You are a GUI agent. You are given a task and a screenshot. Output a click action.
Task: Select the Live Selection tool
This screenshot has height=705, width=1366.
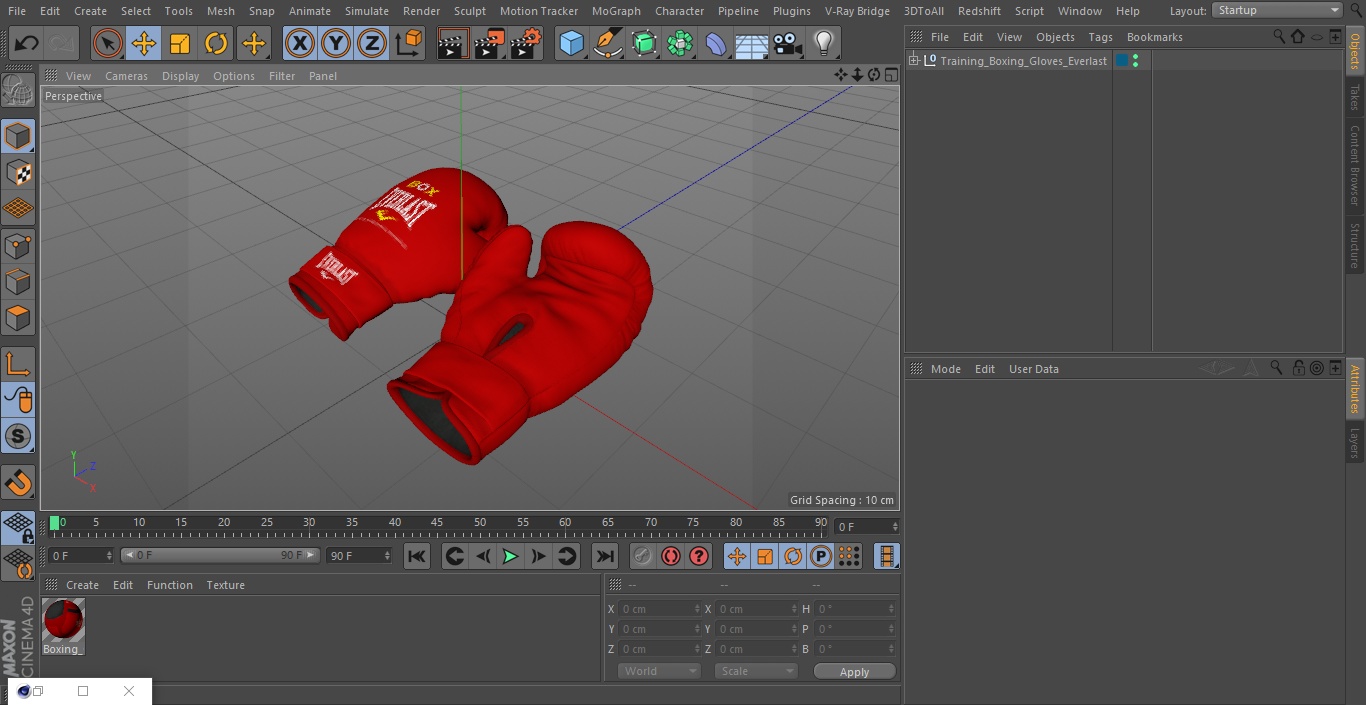tap(108, 43)
